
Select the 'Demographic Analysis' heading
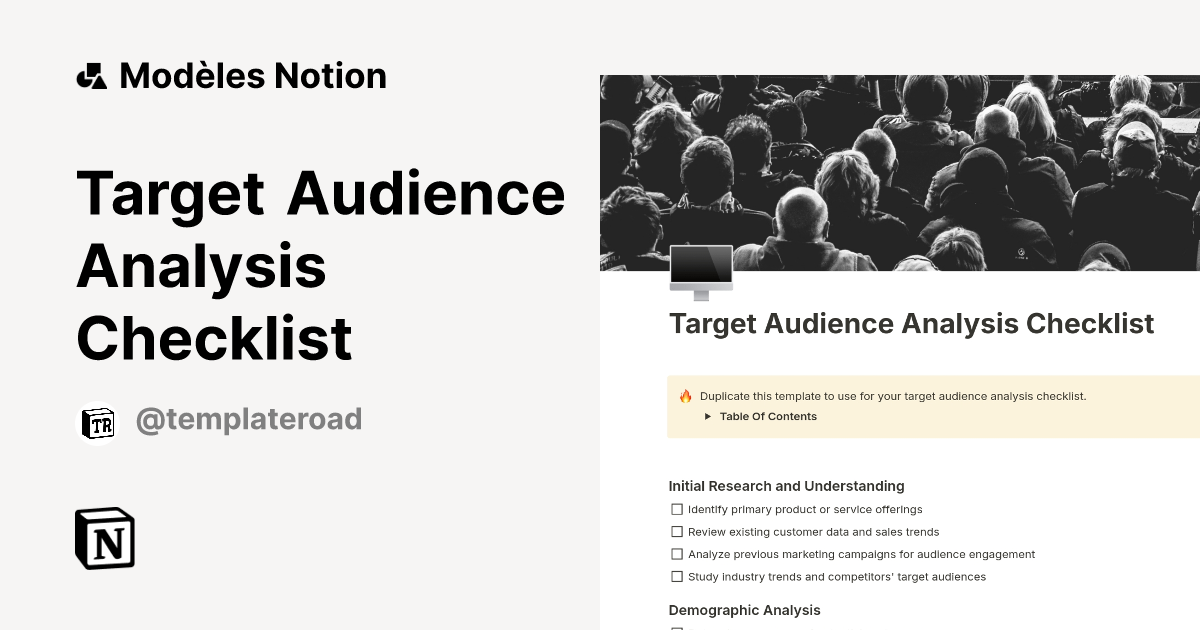tap(744, 610)
